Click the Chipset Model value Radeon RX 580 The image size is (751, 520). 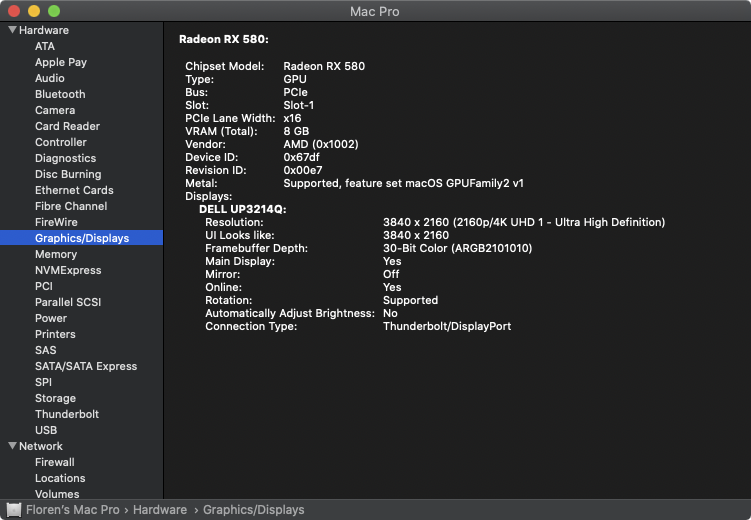[324, 66]
